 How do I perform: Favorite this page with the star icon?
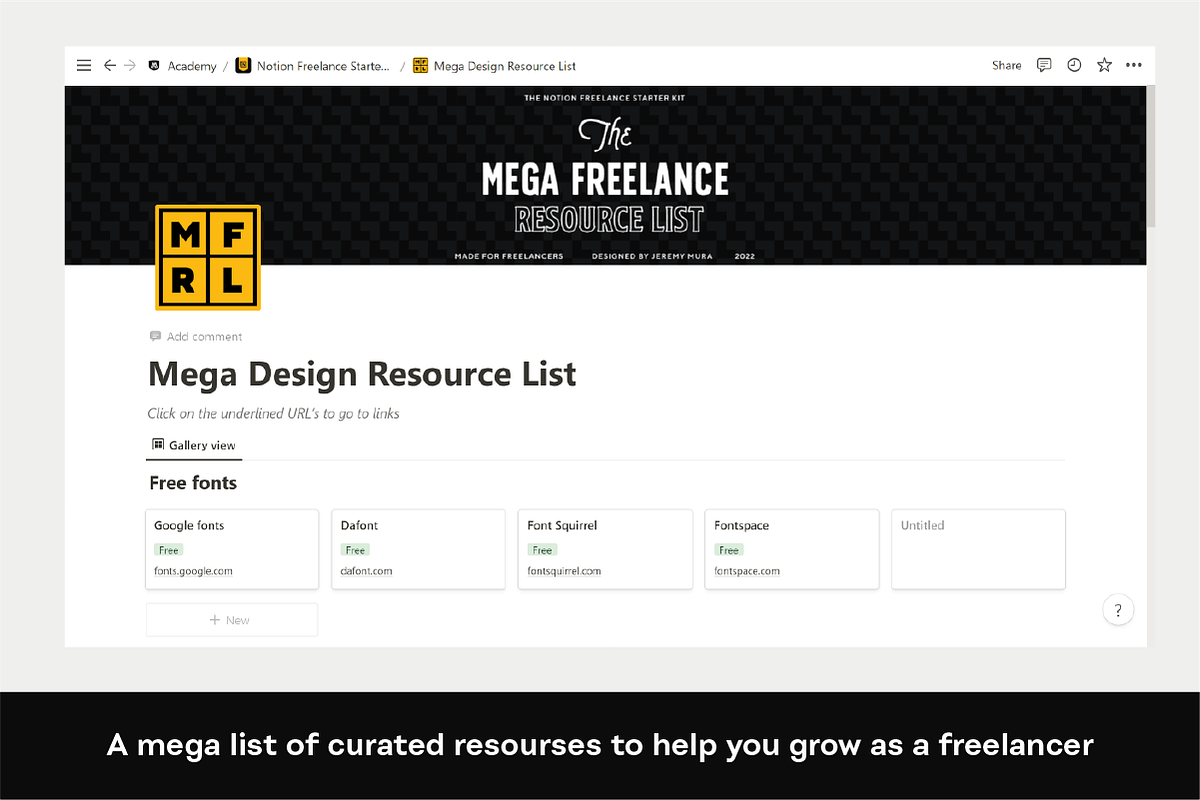1104,65
